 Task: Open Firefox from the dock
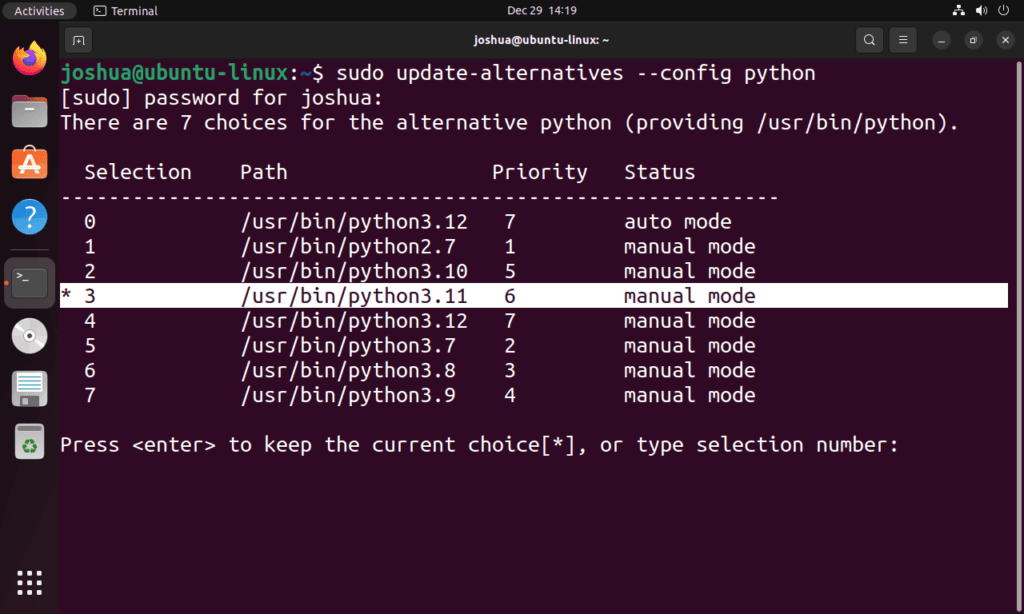(29, 58)
